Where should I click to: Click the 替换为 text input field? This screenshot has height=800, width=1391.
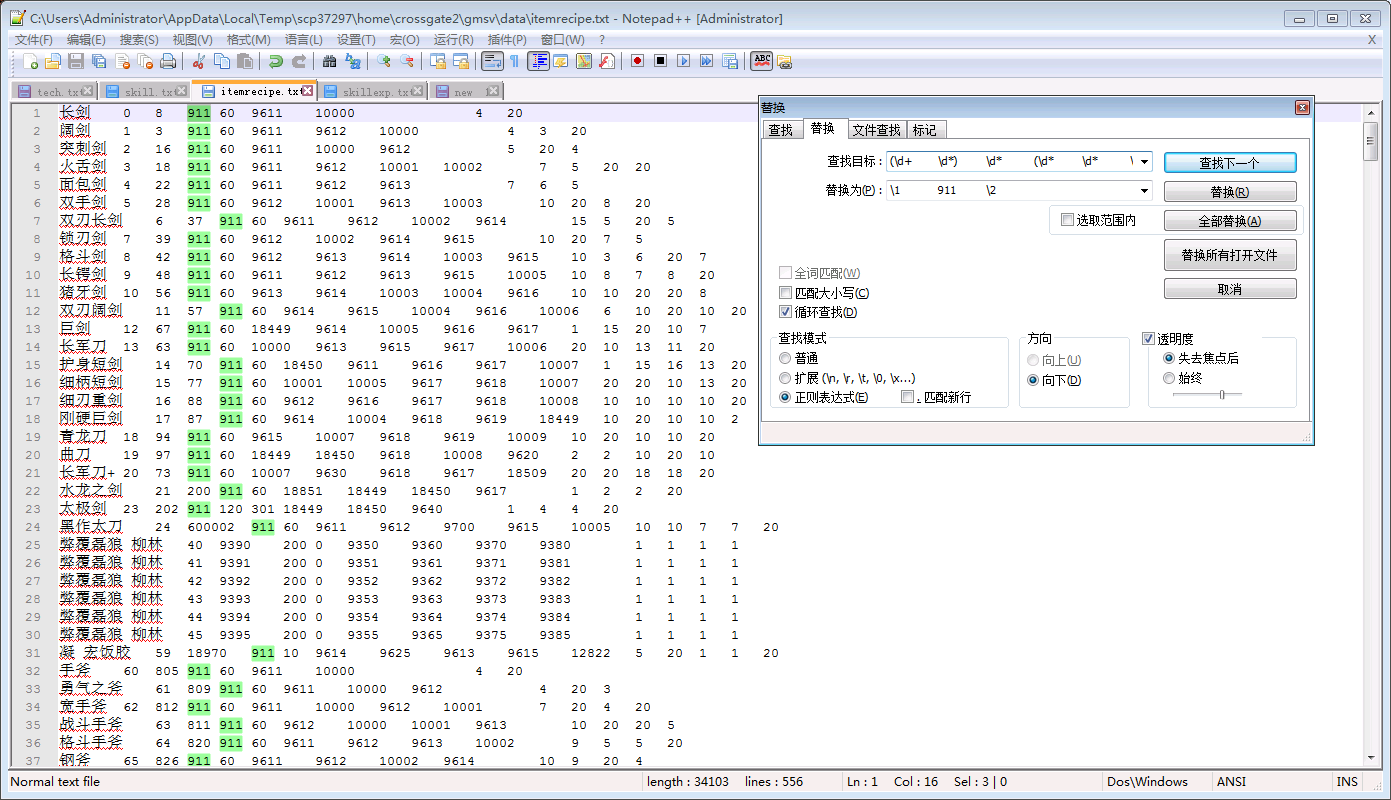(1010, 191)
